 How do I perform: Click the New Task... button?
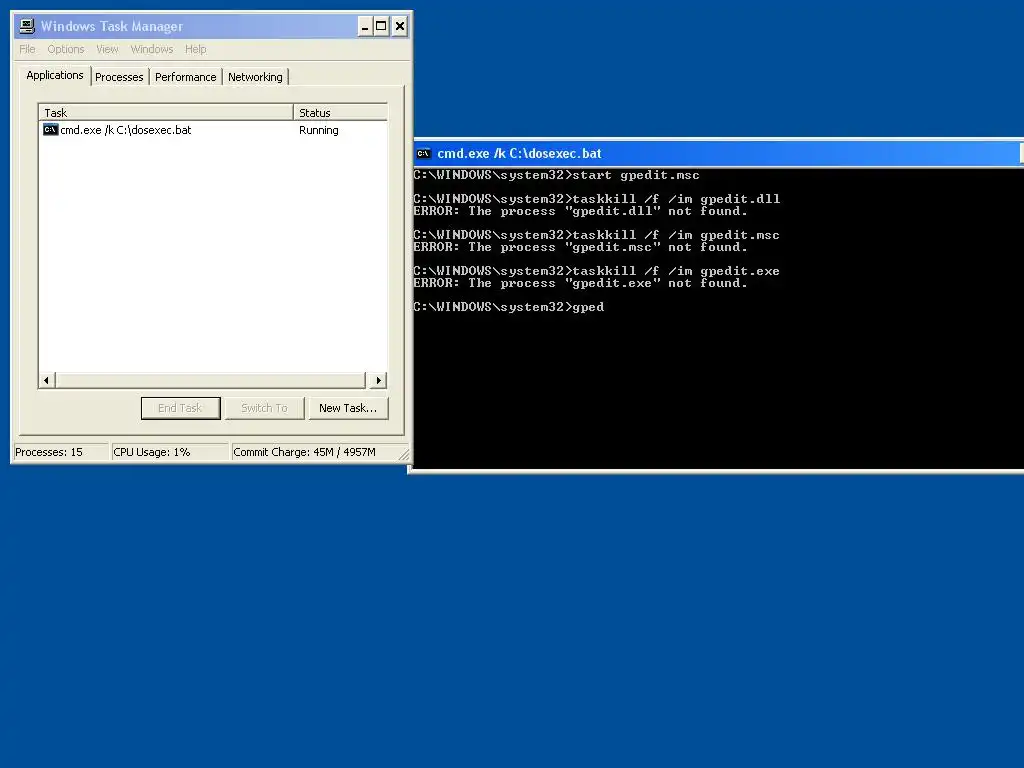pos(348,408)
